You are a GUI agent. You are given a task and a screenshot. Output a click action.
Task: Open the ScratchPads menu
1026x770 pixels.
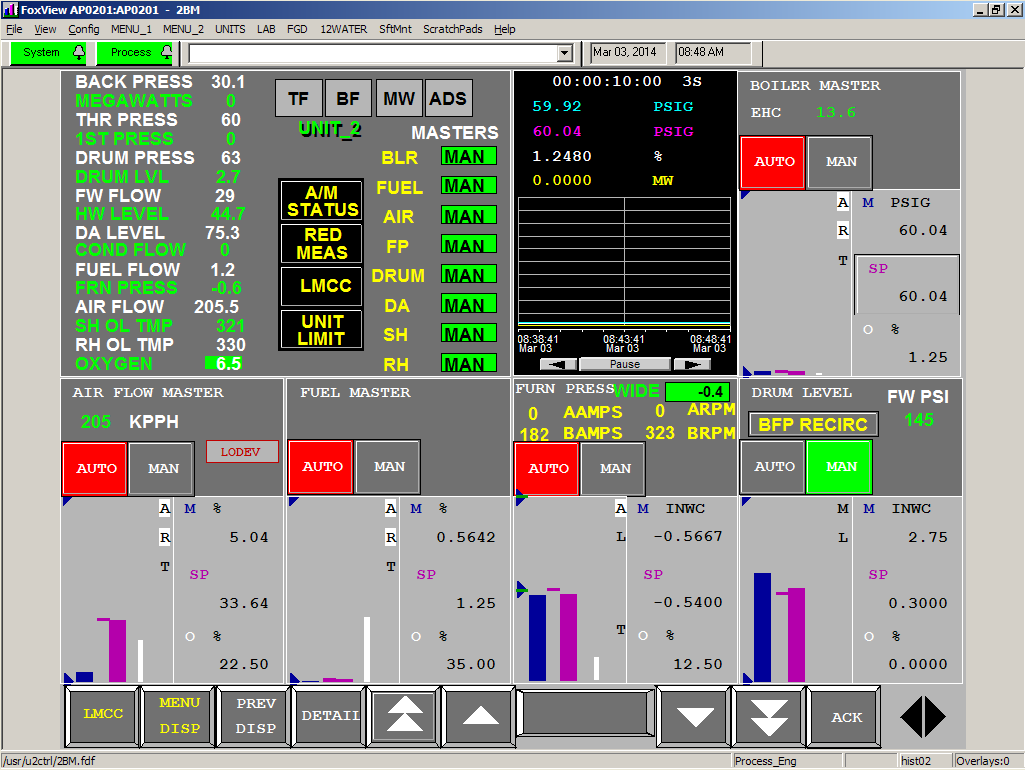[452, 29]
